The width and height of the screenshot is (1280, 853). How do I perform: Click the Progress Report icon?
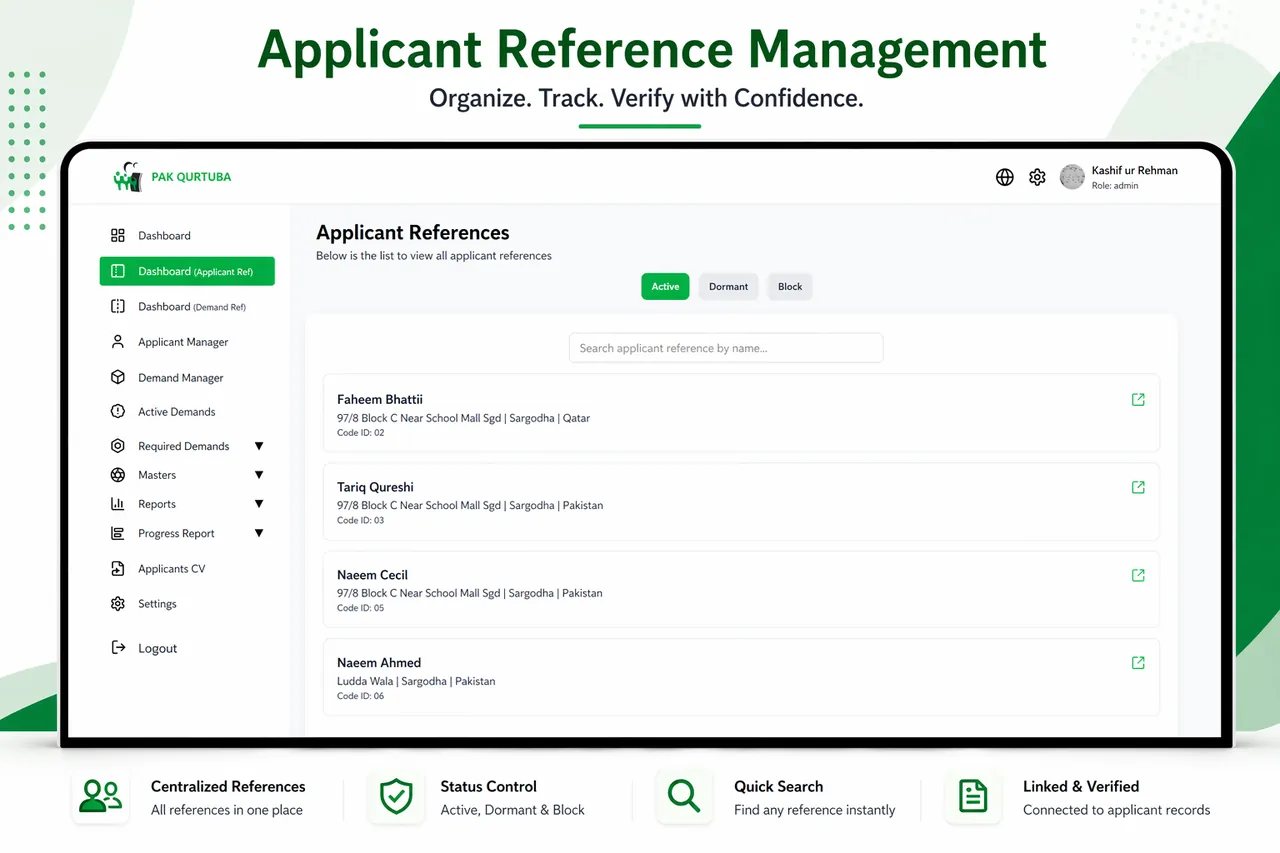(x=118, y=534)
